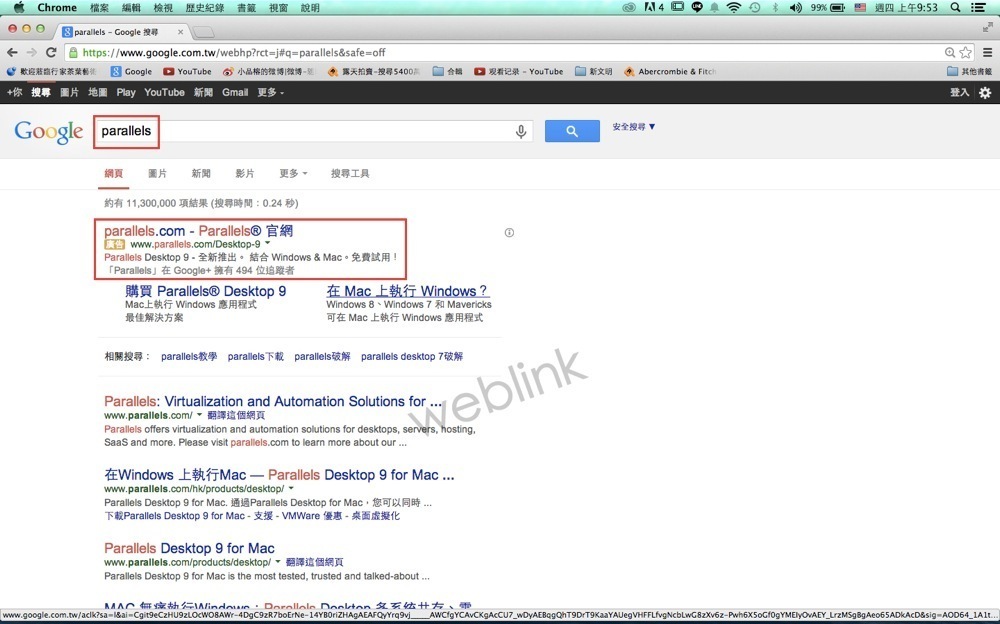Image resolution: width=1000 pixels, height=624 pixels.
Task: Click the Google logo
Action: pos(49,131)
